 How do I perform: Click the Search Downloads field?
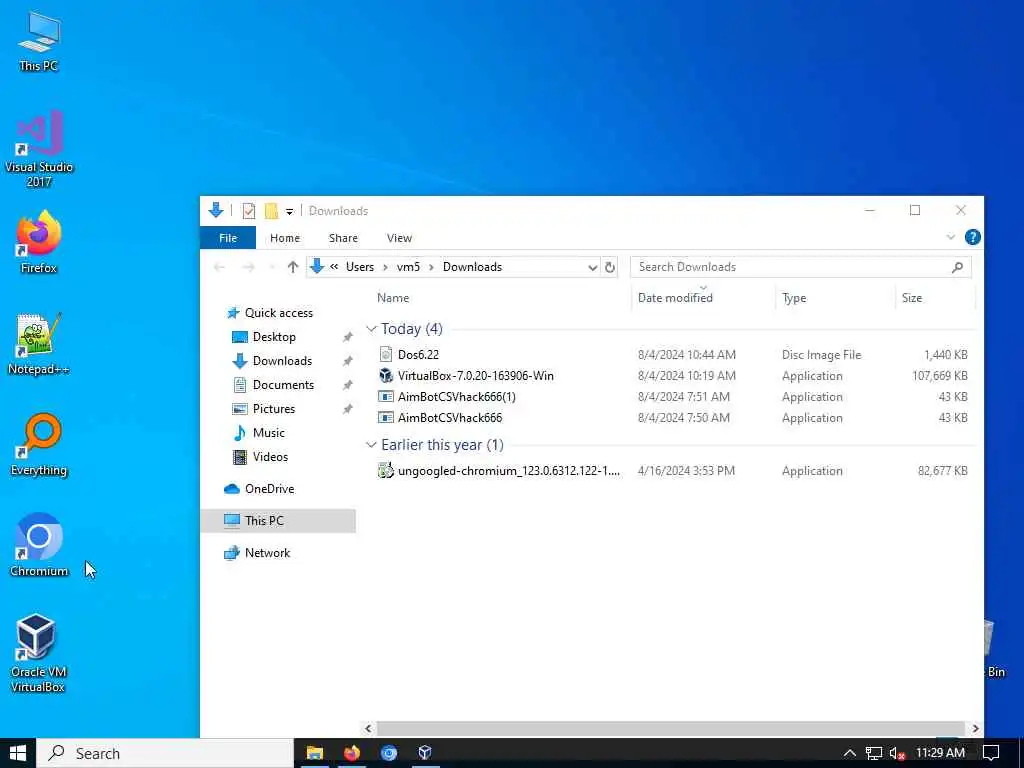[801, 266]
